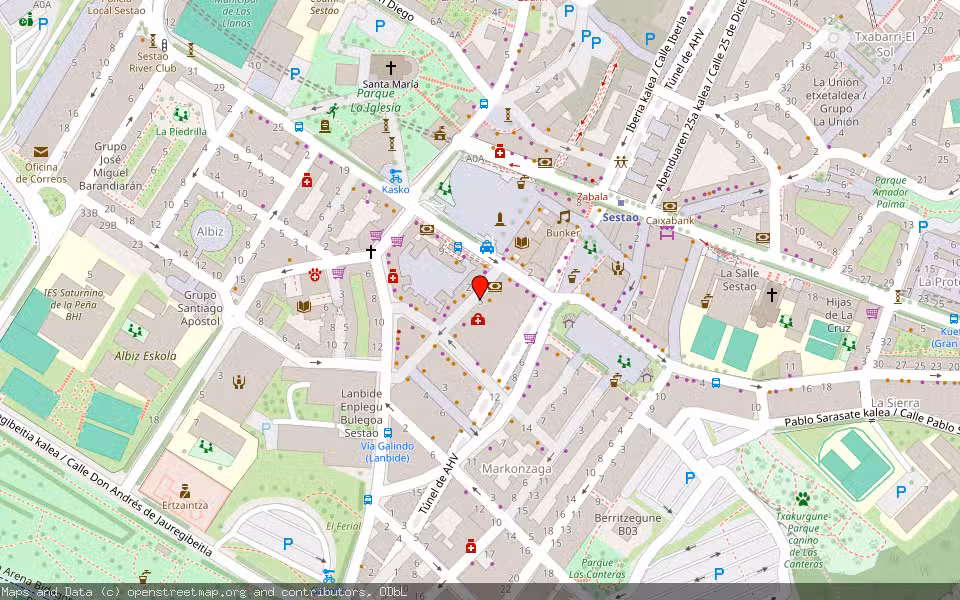Select the 'Parque Las Canteras' label

coord(597,568)
